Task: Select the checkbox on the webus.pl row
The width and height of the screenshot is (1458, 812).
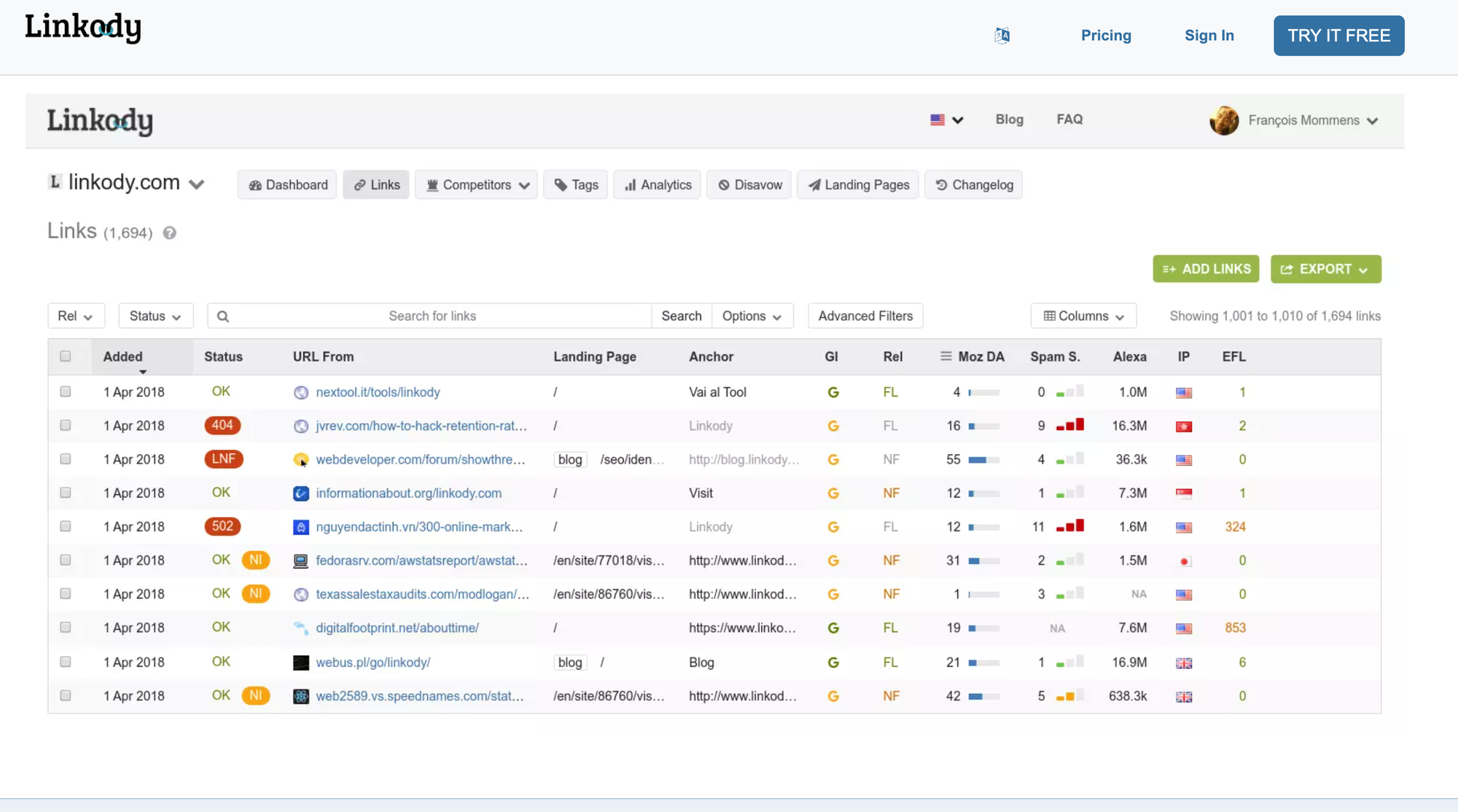Action: (65, 662)
